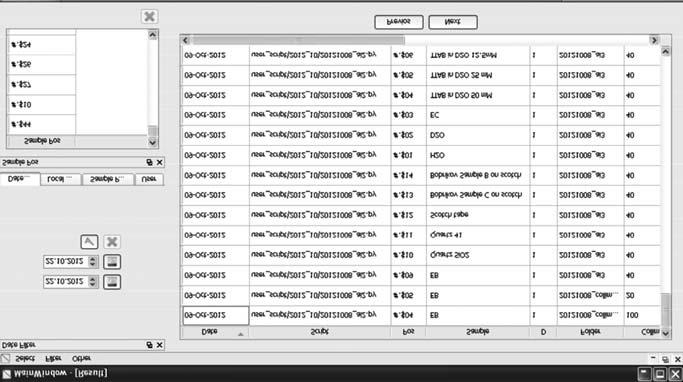The width and height of the screenshot is (683, 382).
Task: Select a.t26 in Sample Pos list
Action: pos(41,64)
